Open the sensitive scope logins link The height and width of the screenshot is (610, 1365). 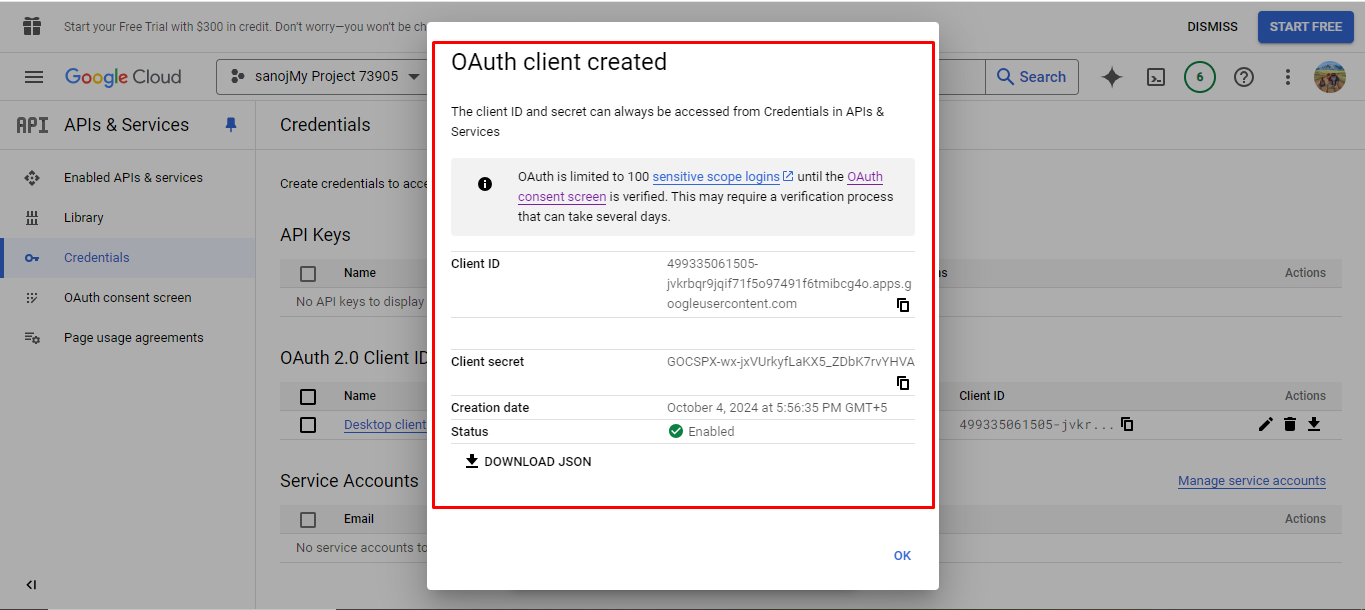pos(723,177)
